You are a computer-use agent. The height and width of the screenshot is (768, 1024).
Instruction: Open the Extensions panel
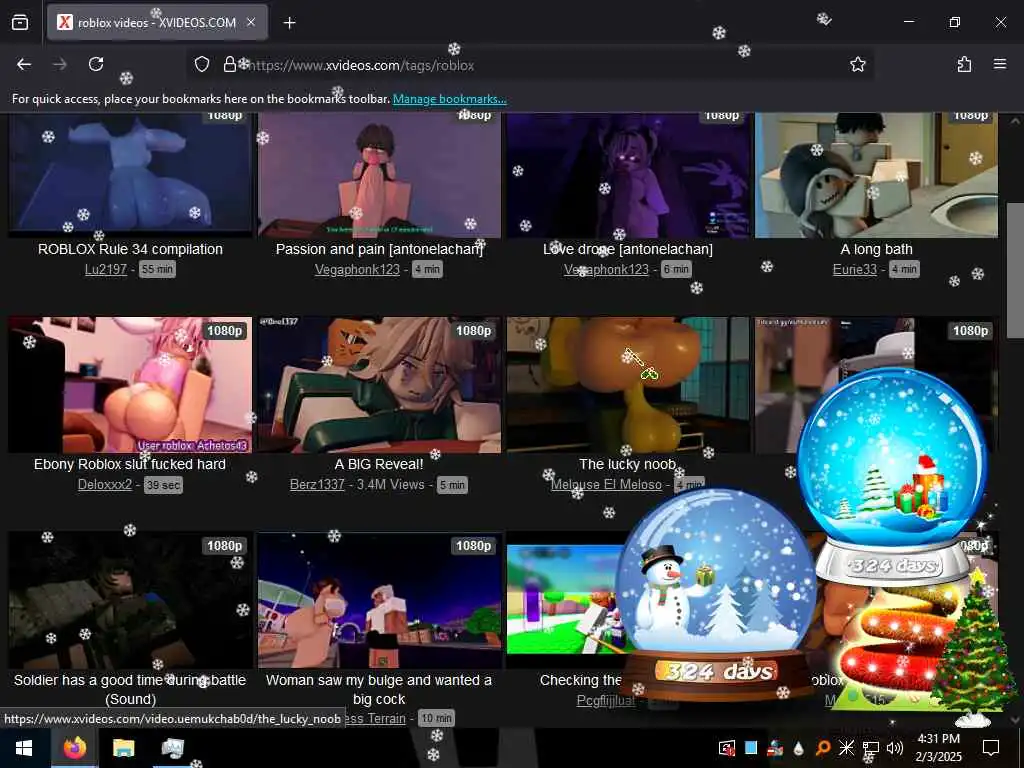point(964,64)
